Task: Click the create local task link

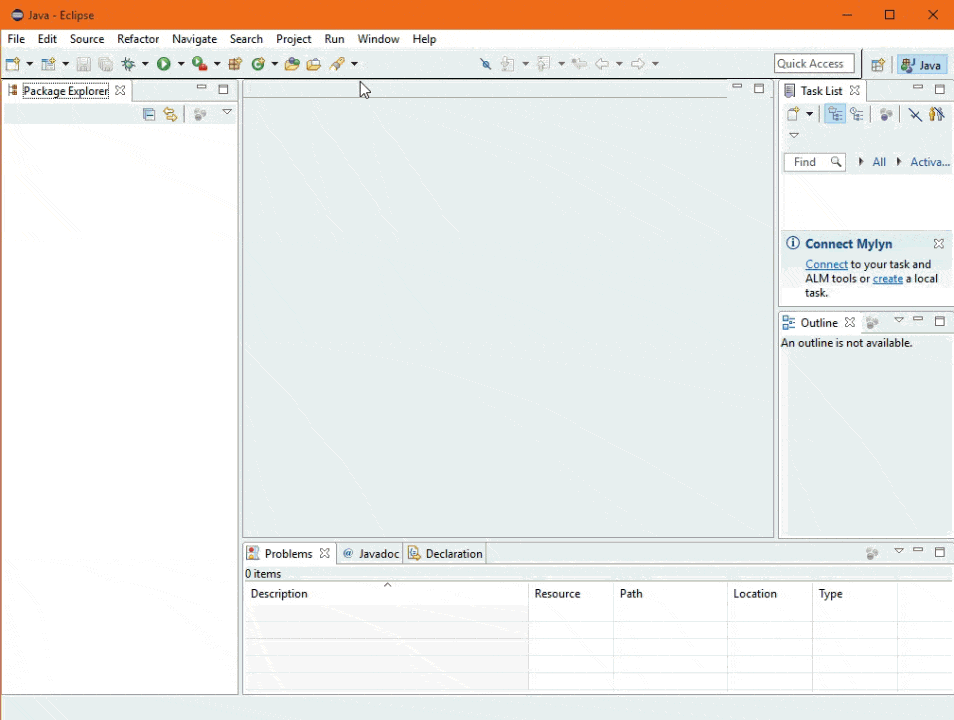Action: (888, 279)
